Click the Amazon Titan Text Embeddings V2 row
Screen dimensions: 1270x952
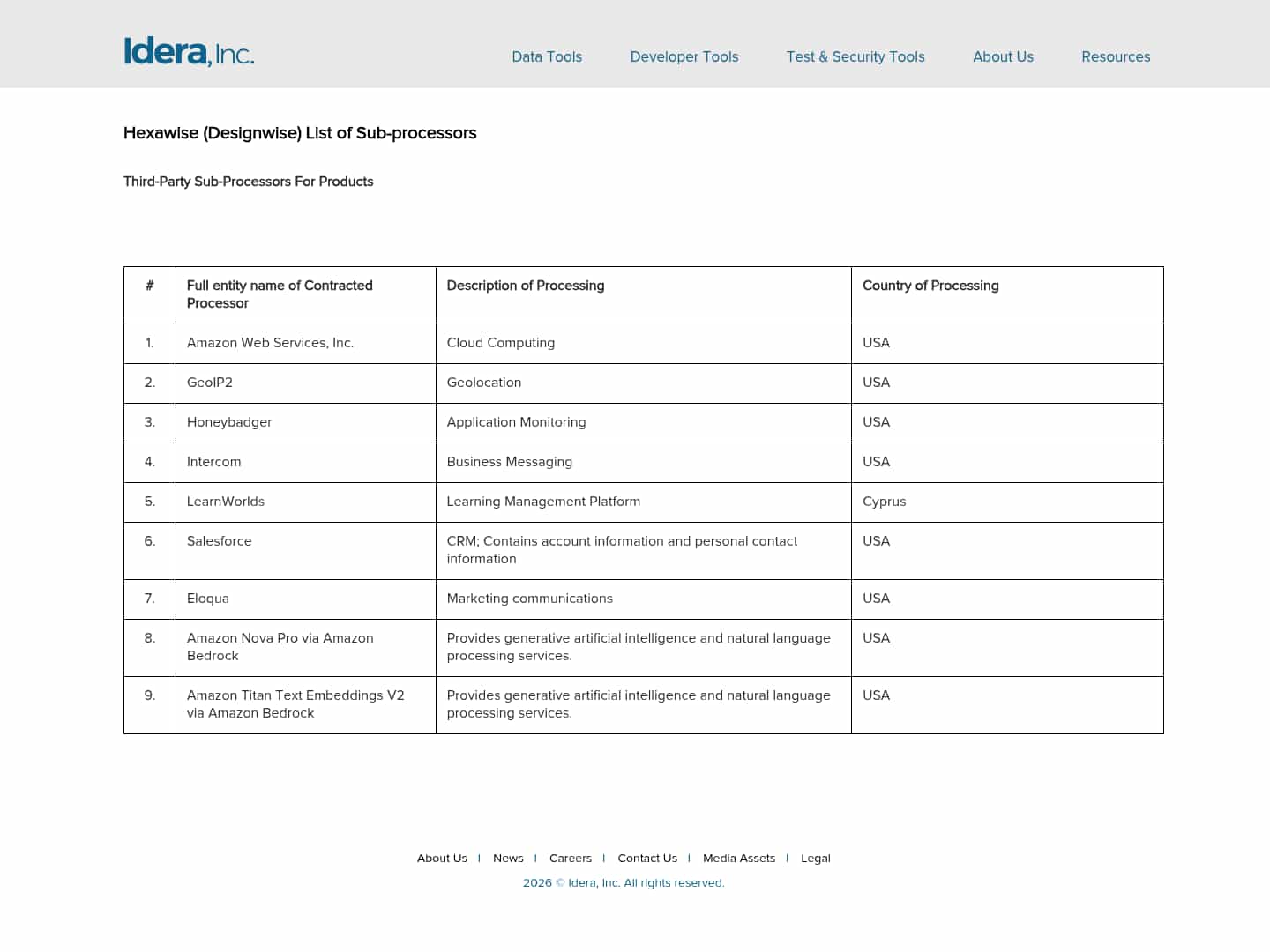(295, 704)
